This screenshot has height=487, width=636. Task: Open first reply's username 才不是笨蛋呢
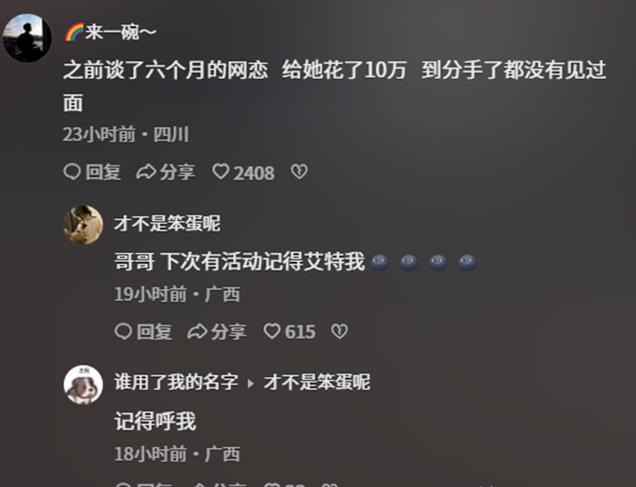(167, 223)
